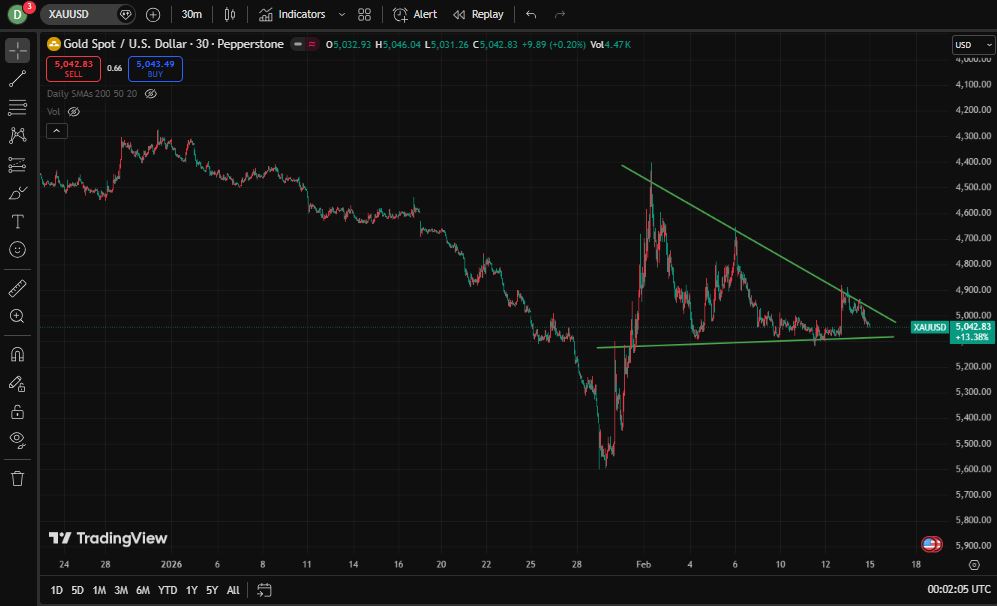Viewport: 997px width, 606px height.
Task: Select the ruler measure tool
Action: click(x=18, y=289)
